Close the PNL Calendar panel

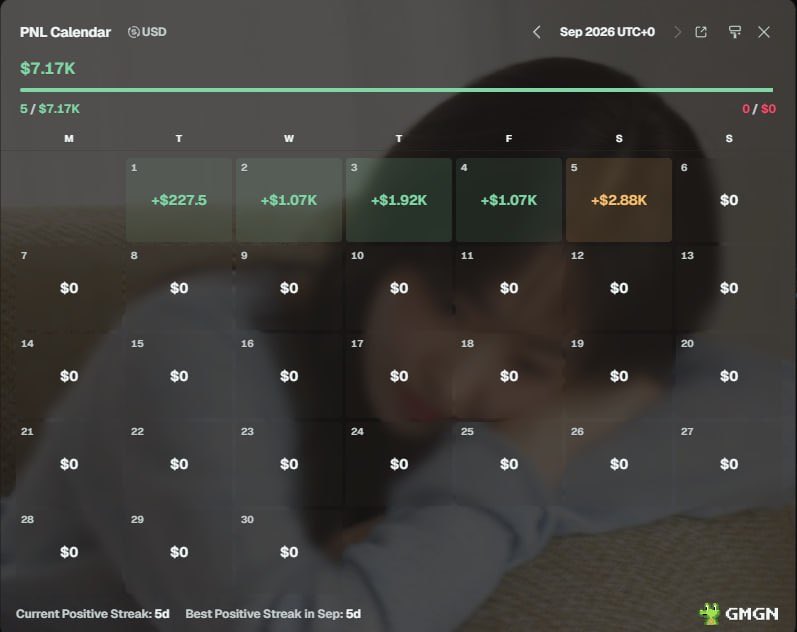pos(764,32)
